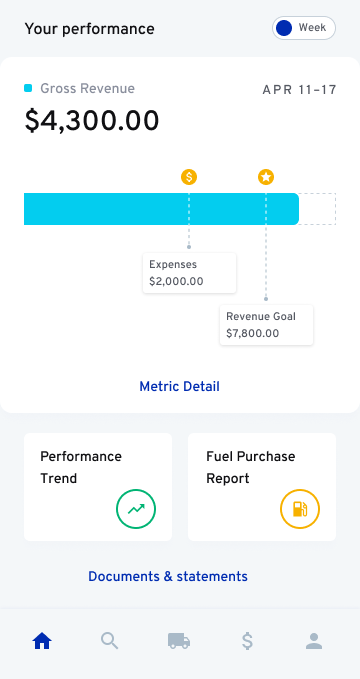Open the Home tab icon
This screenshot has width=360, height=679.
point(42,640)
